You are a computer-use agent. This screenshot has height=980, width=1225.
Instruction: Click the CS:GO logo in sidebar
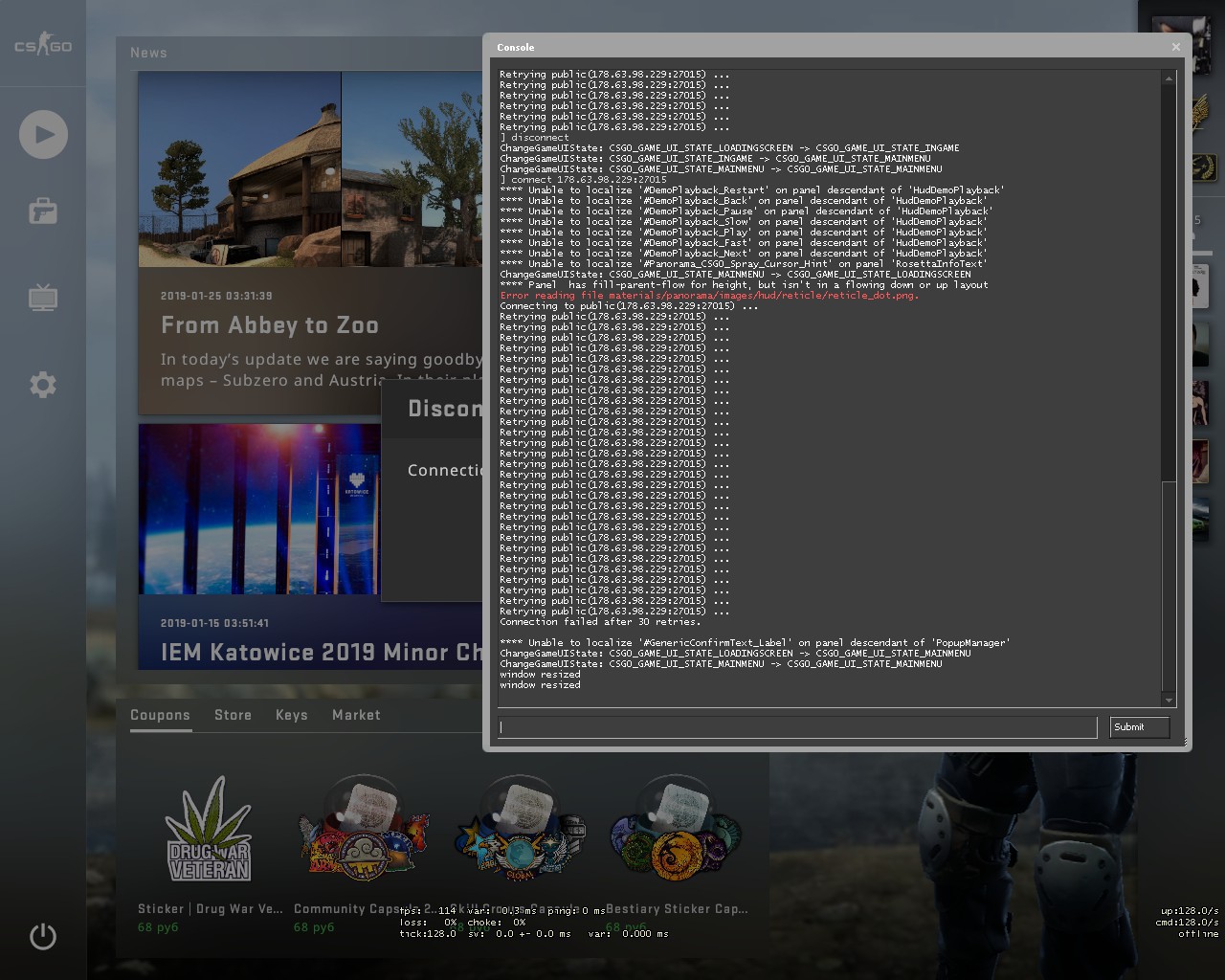[43, 45]
